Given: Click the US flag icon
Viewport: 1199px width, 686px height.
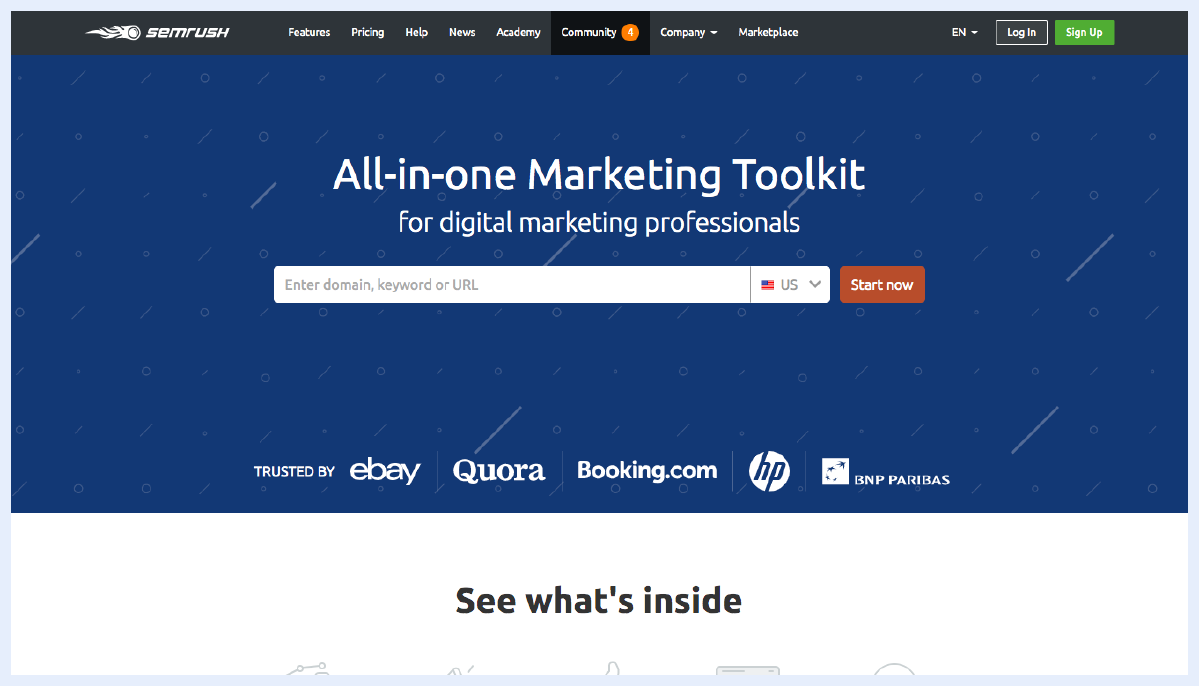Looking at the screenshot, I should pyautogui.click(x=768, y=284).
